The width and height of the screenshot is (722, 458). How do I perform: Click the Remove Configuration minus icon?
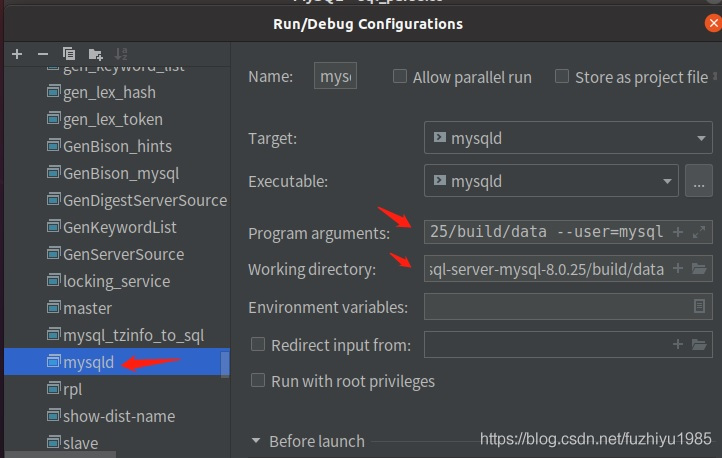[x=43, y=53]
